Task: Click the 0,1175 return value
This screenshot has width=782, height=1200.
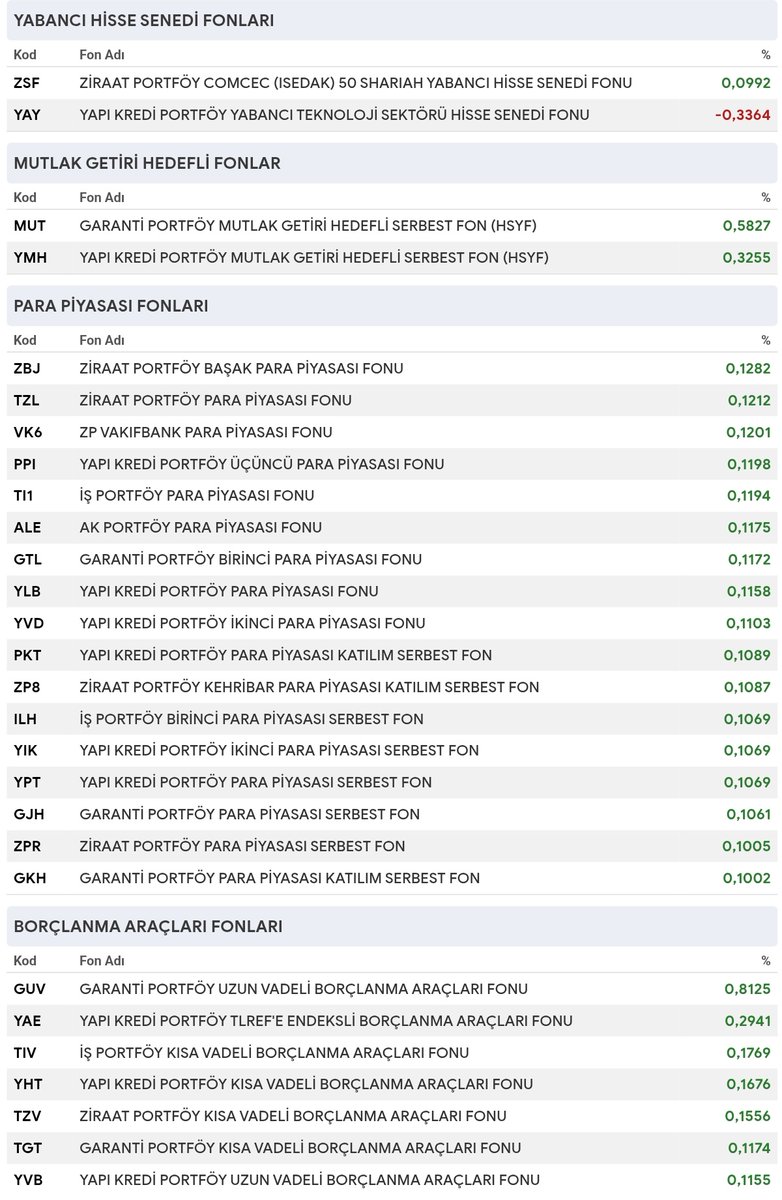Action: click(749, 528)
